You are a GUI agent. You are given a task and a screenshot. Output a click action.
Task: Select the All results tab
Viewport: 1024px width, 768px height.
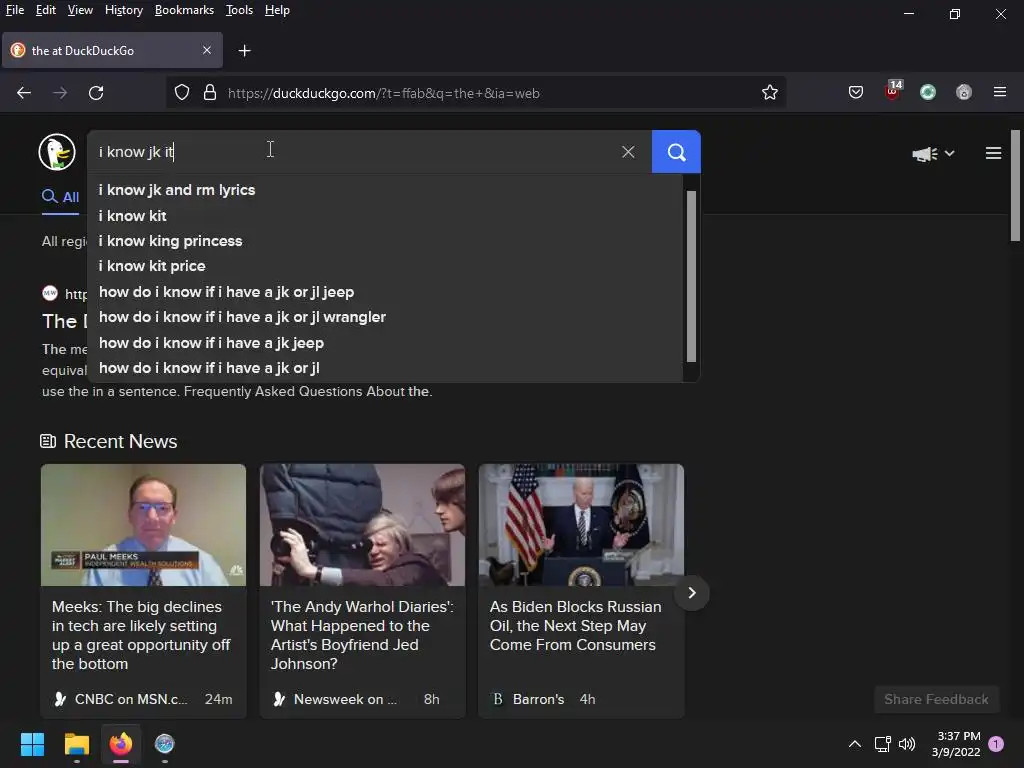[x=61, y=197]
